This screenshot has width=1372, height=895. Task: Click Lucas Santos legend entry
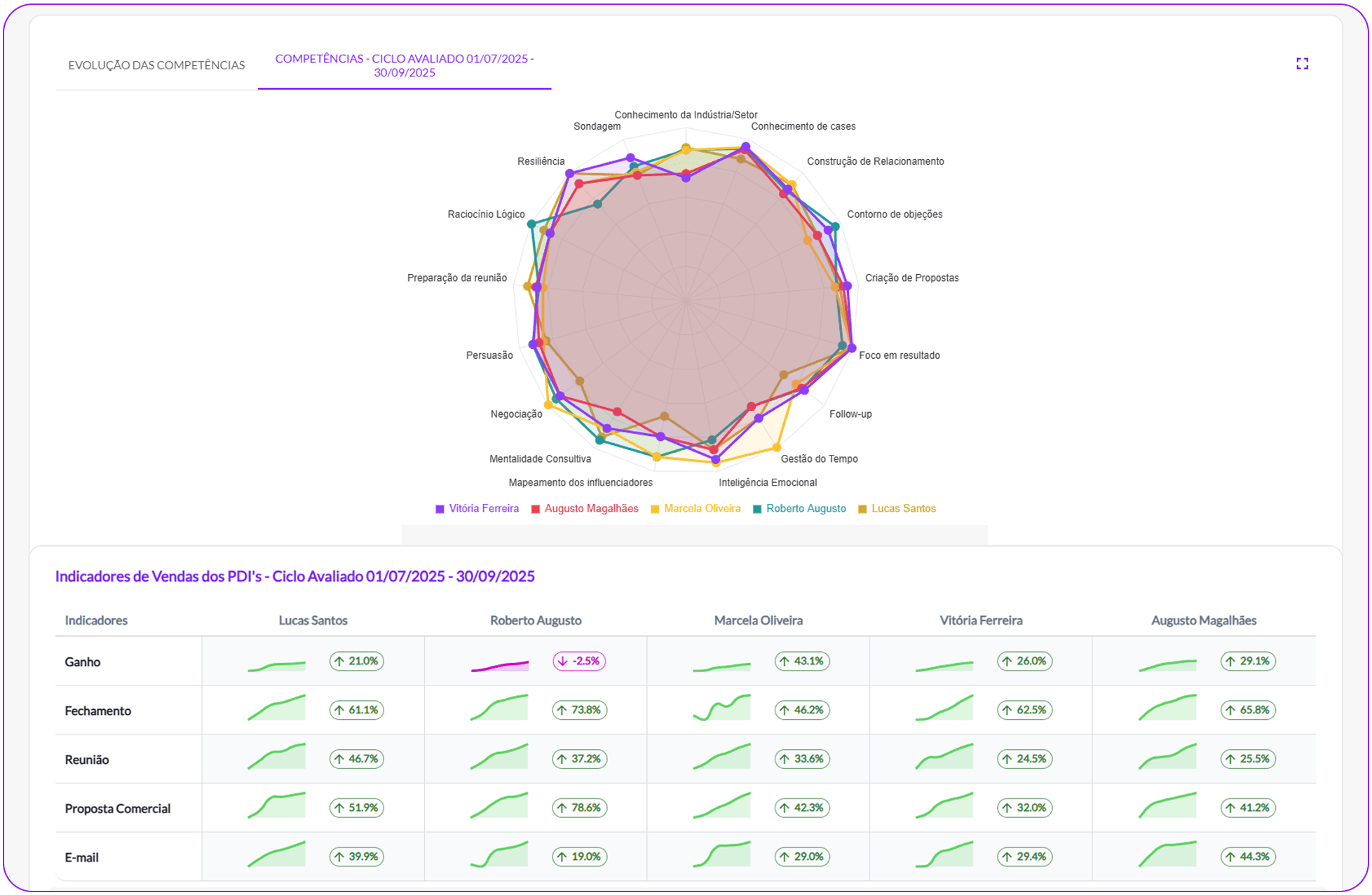click(903, 509)
